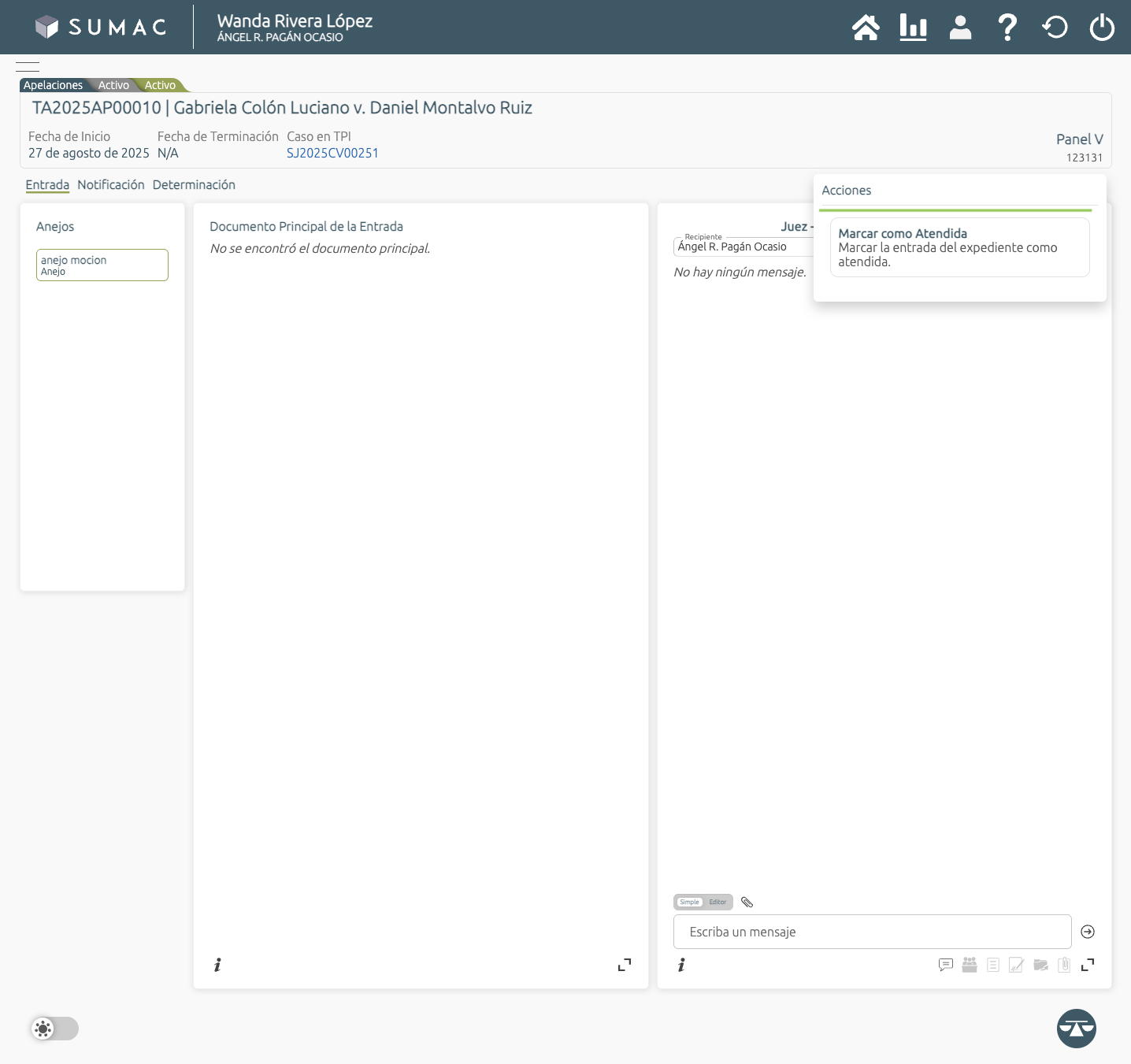Viewport: 1131px width, 1064px height.
Task: Open the hamburger side menu
Action: (28, 67)
